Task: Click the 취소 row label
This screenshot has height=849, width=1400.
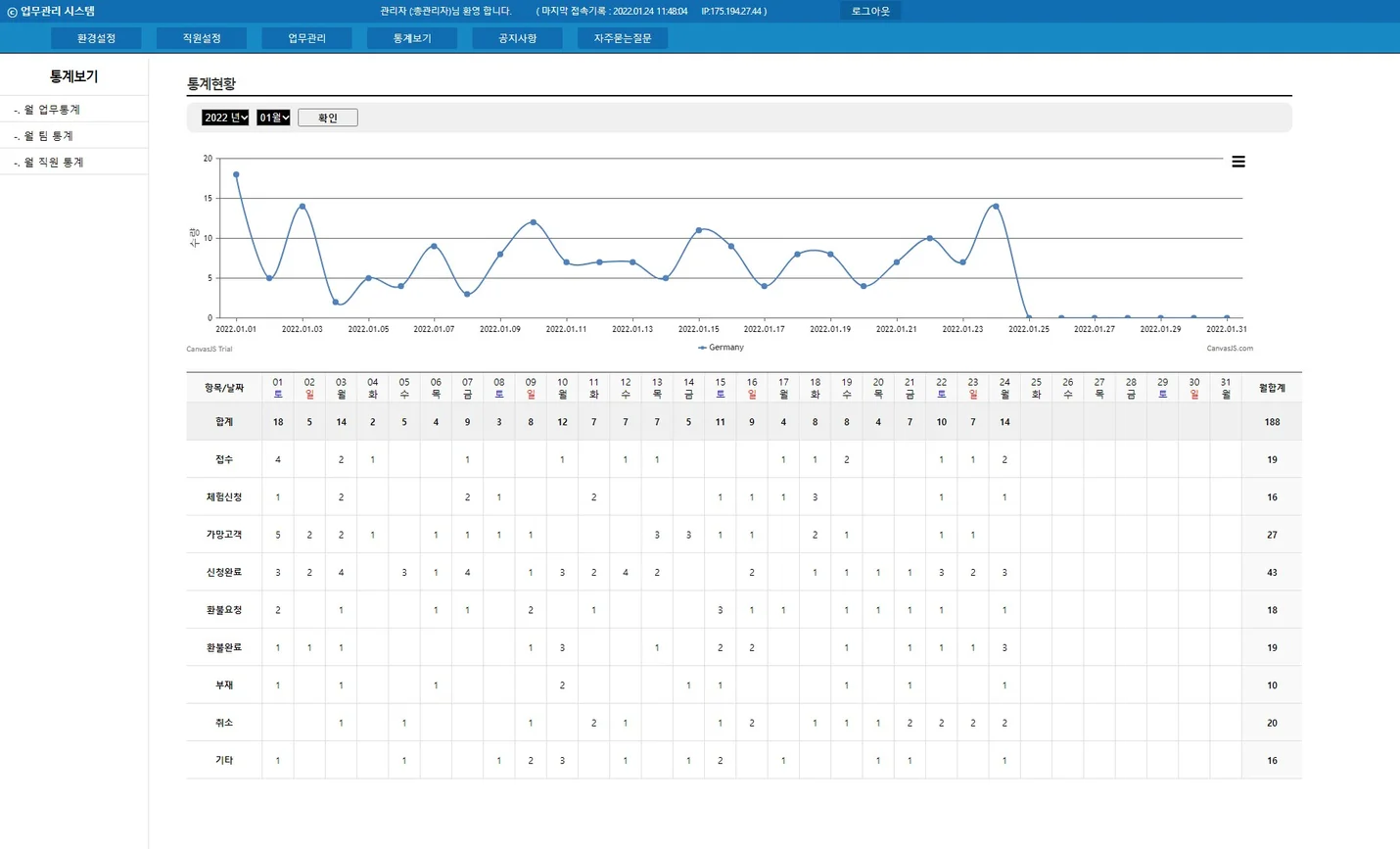Action: [224, 723]
